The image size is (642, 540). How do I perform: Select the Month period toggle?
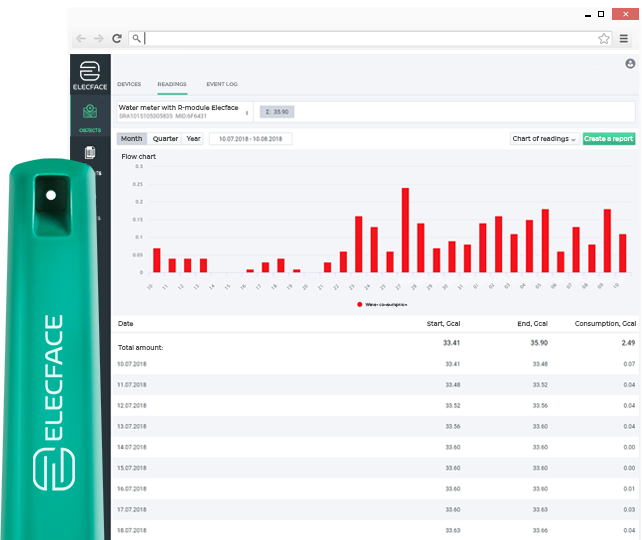[131, 139]
